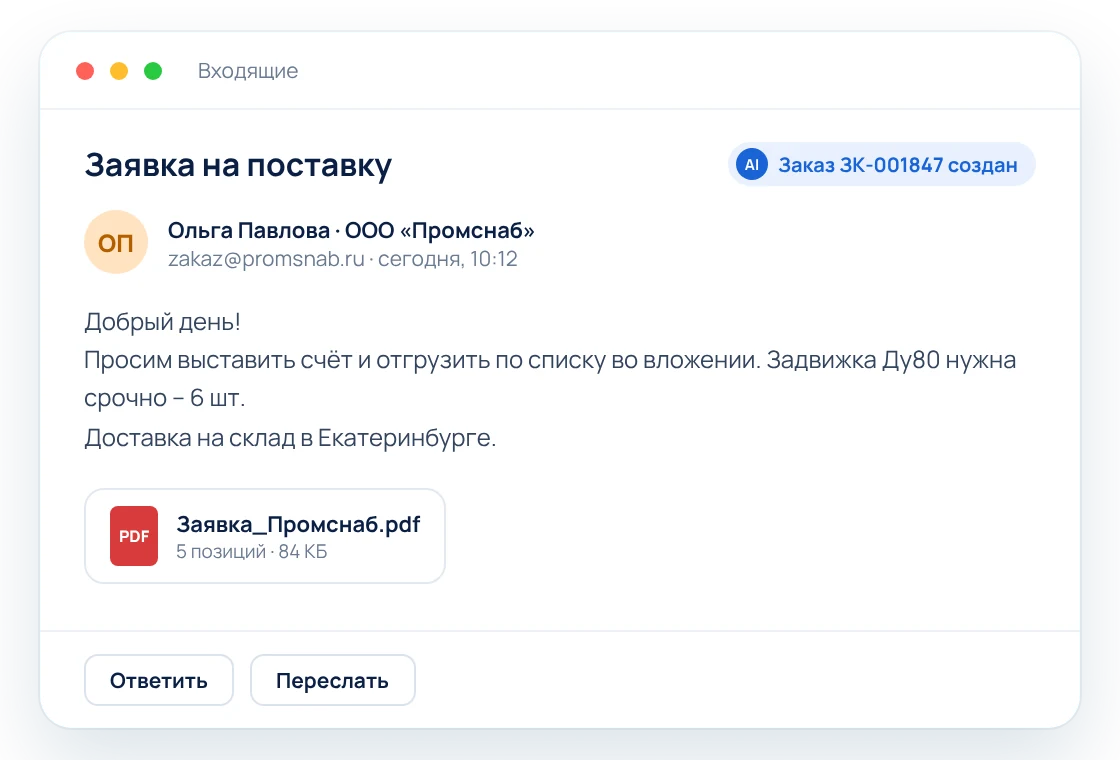This screenshot has height=760, width=1120.
Task: Click the Добрый день! greeting line
Action: point(162,321)
